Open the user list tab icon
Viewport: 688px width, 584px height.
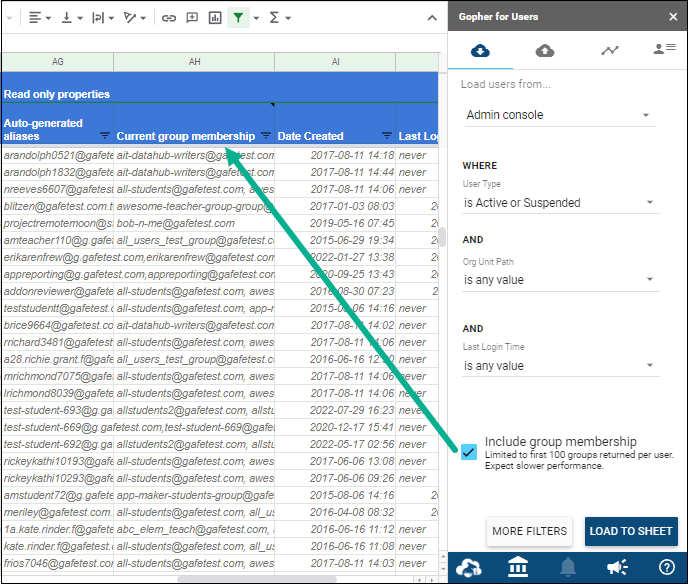click(663, 49)
